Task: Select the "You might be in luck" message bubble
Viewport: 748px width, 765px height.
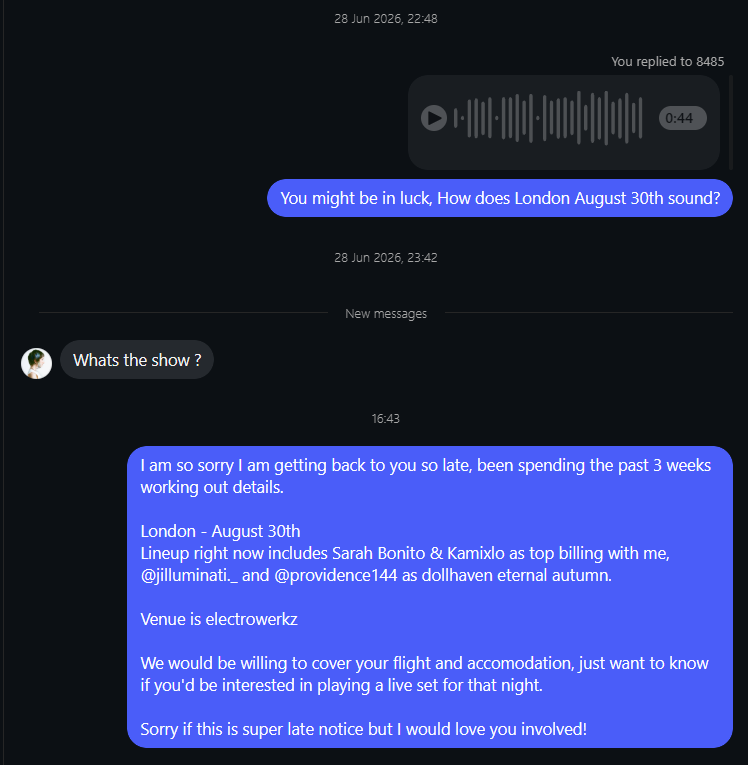Action: [500, 198]
